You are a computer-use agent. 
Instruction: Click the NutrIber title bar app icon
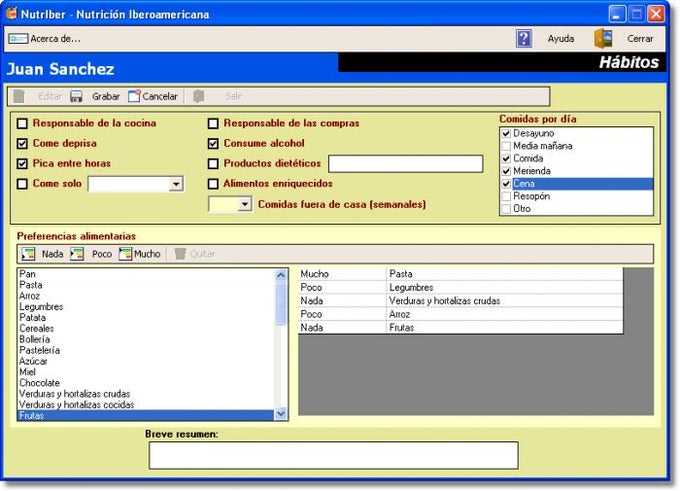[11, 14]
